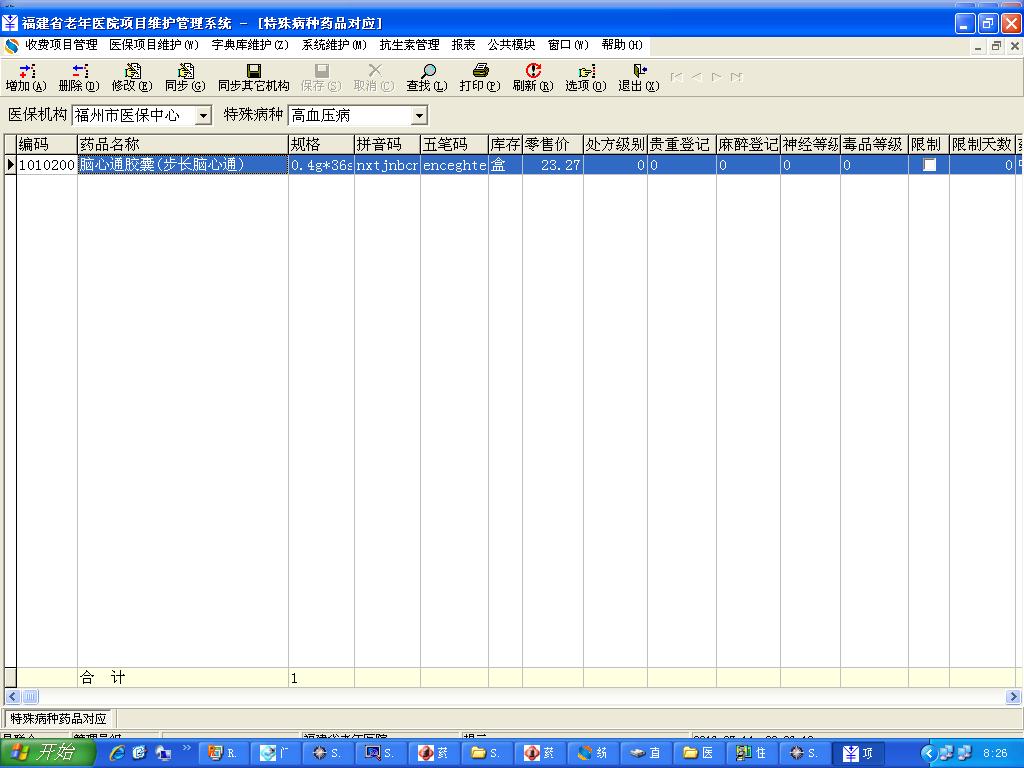The width and height of the screenshot is (1024, 768).
Task: Click the 处方级别 column header
Action: (615, 144)
